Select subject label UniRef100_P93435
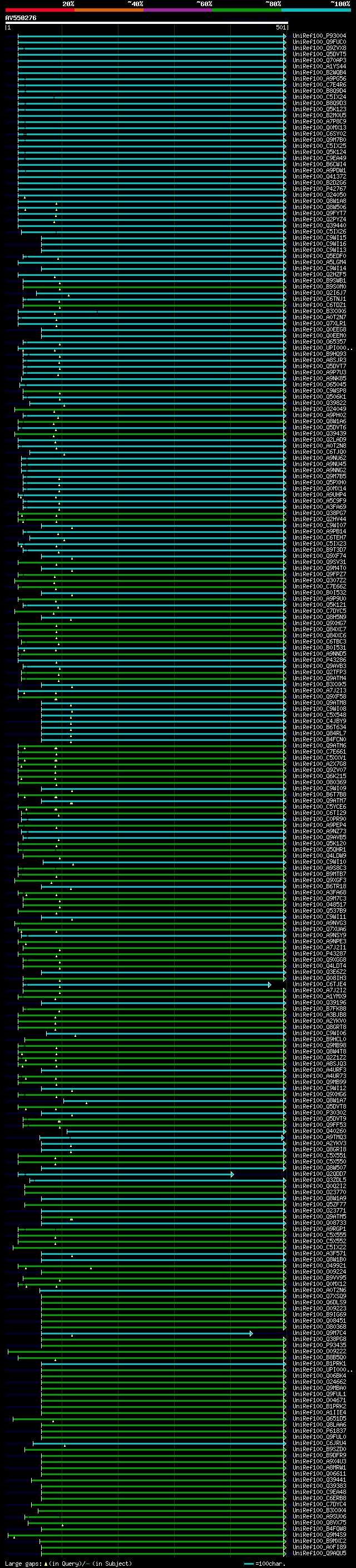 point(319,1345)
